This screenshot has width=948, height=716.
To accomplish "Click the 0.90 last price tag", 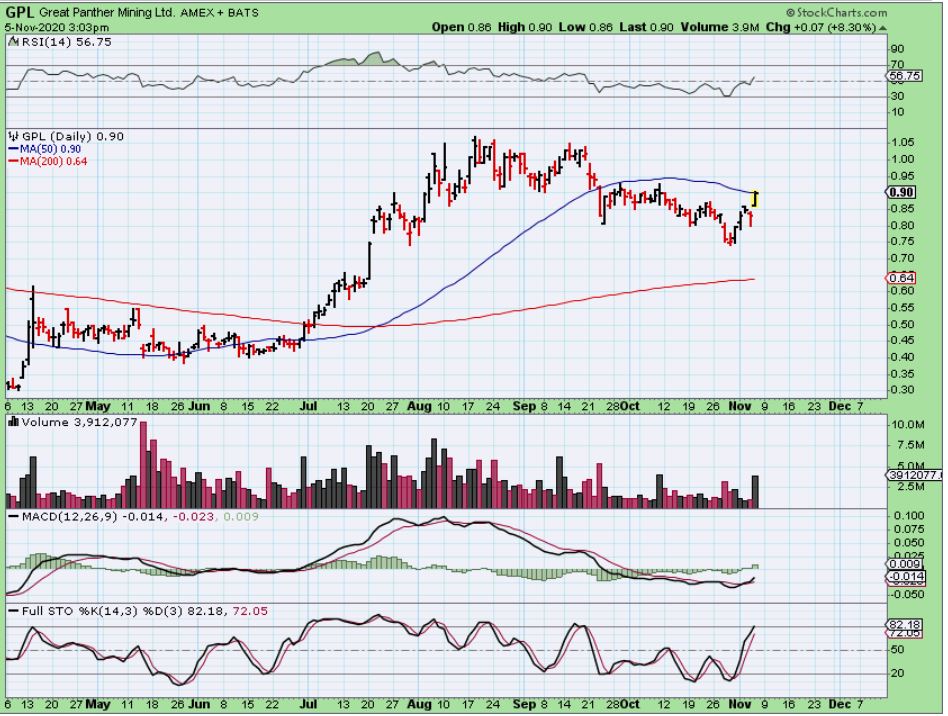I will pyautogui.click(x=901, y=192).
